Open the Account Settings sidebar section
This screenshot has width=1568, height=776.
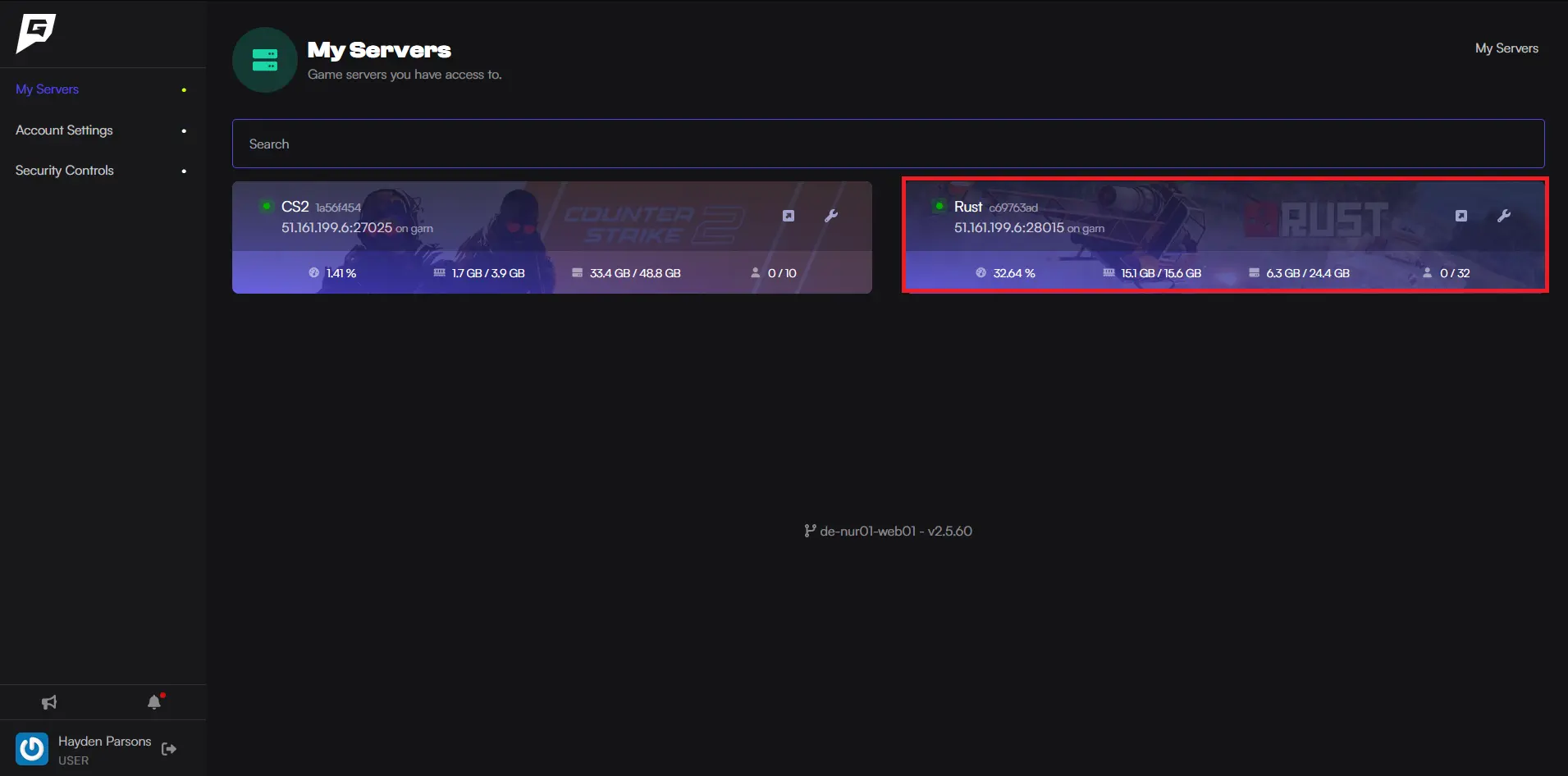[64, 130]
